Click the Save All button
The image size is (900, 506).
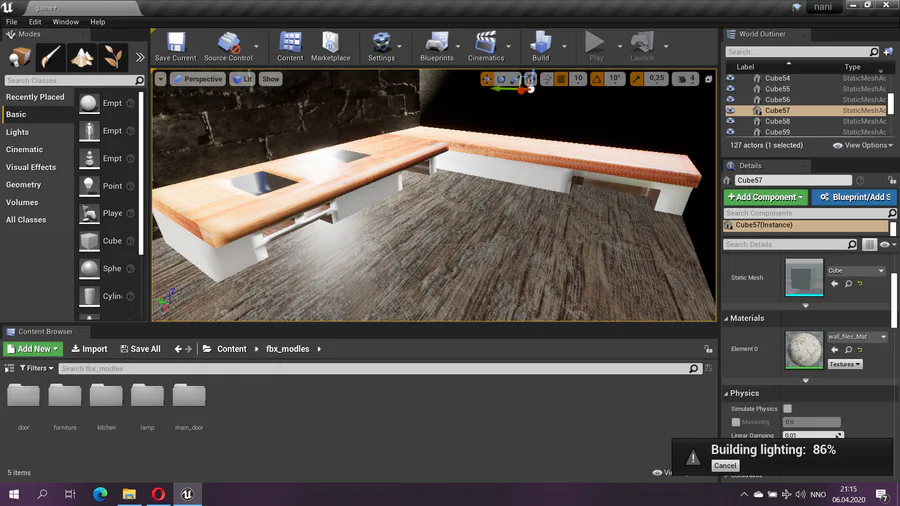tap(140, 349)
